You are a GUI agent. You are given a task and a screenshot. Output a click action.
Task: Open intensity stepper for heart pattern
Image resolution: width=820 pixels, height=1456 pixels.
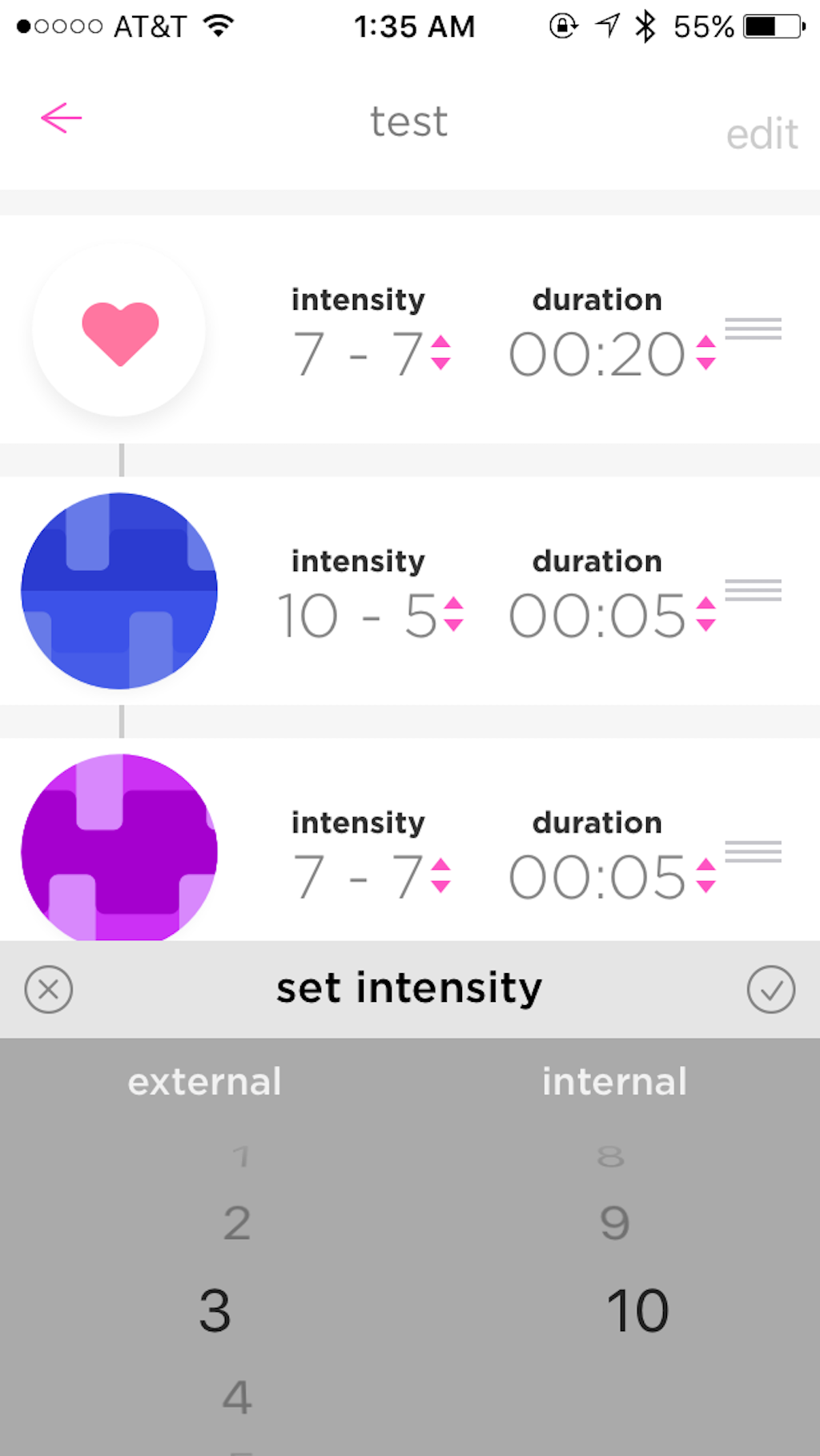[x=440, y=352]
